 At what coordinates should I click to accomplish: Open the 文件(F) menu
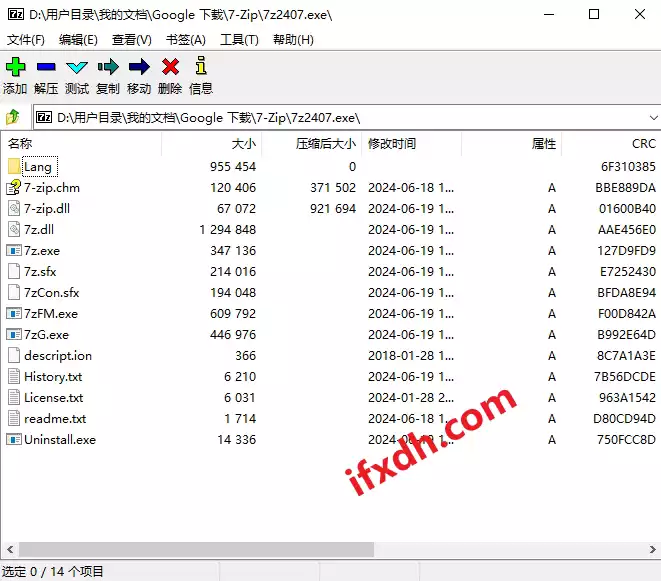pos(26,40)
